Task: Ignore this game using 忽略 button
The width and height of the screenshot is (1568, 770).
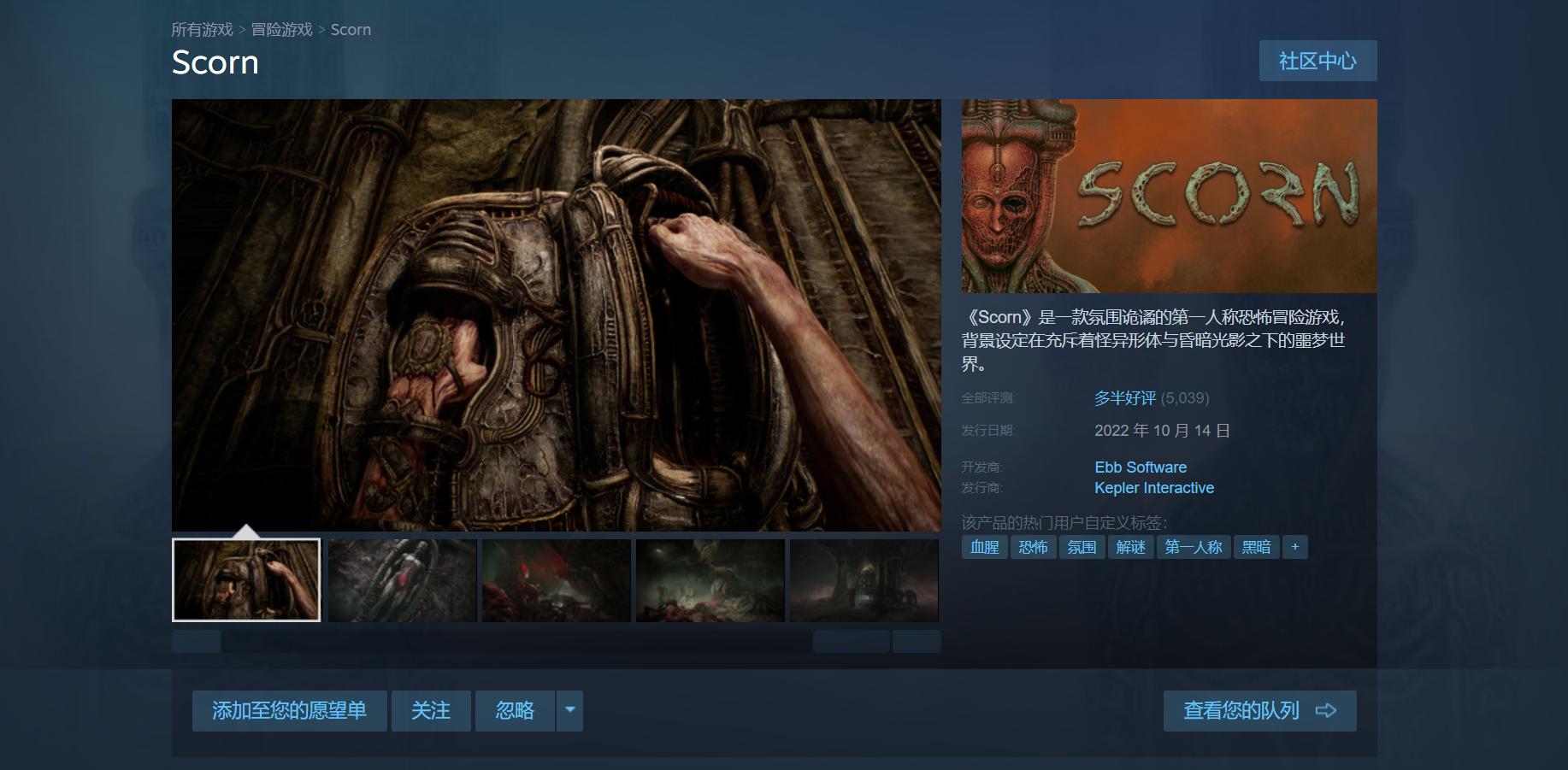Action: pos(515,710)
